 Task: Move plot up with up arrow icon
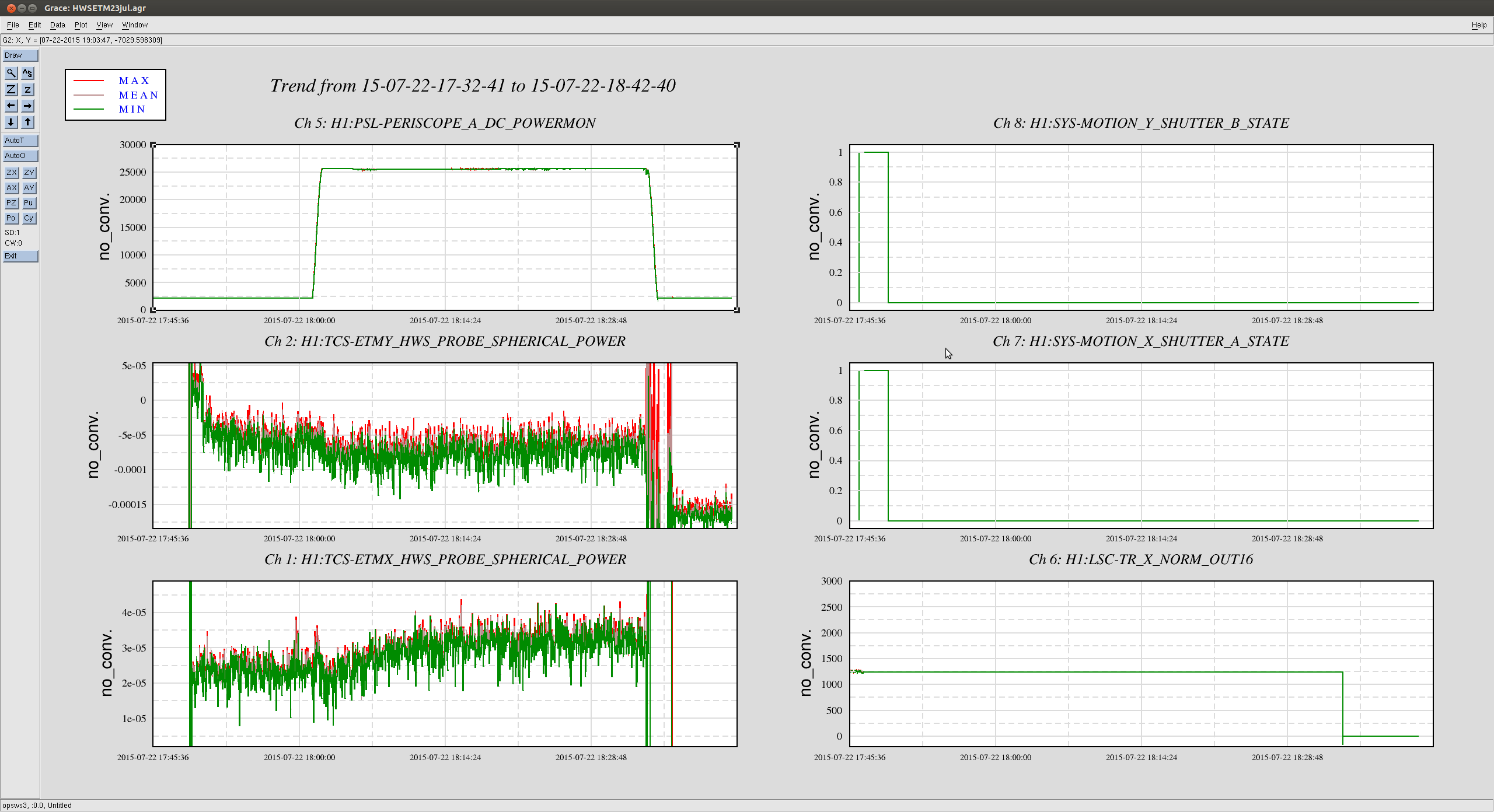tap(27, 122)
